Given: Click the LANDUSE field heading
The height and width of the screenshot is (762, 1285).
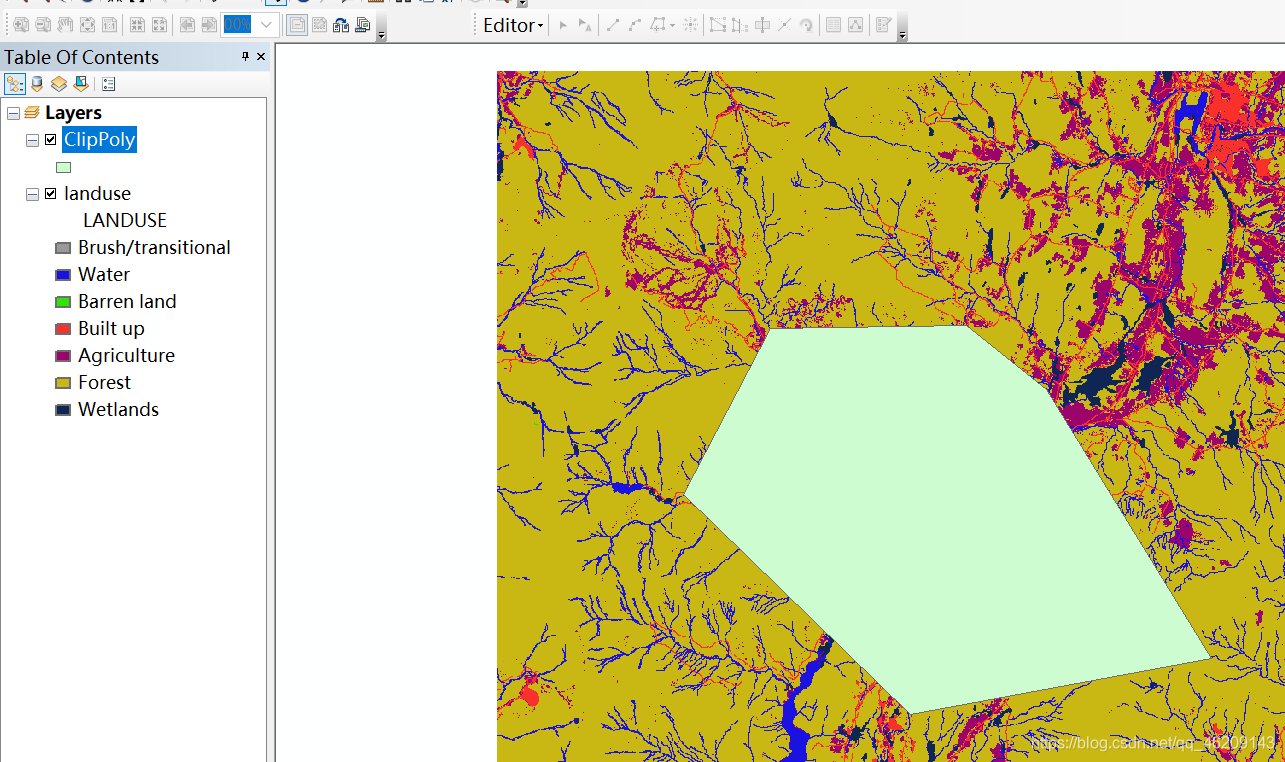Looking at the screenshot, I should tap(125, 221).
